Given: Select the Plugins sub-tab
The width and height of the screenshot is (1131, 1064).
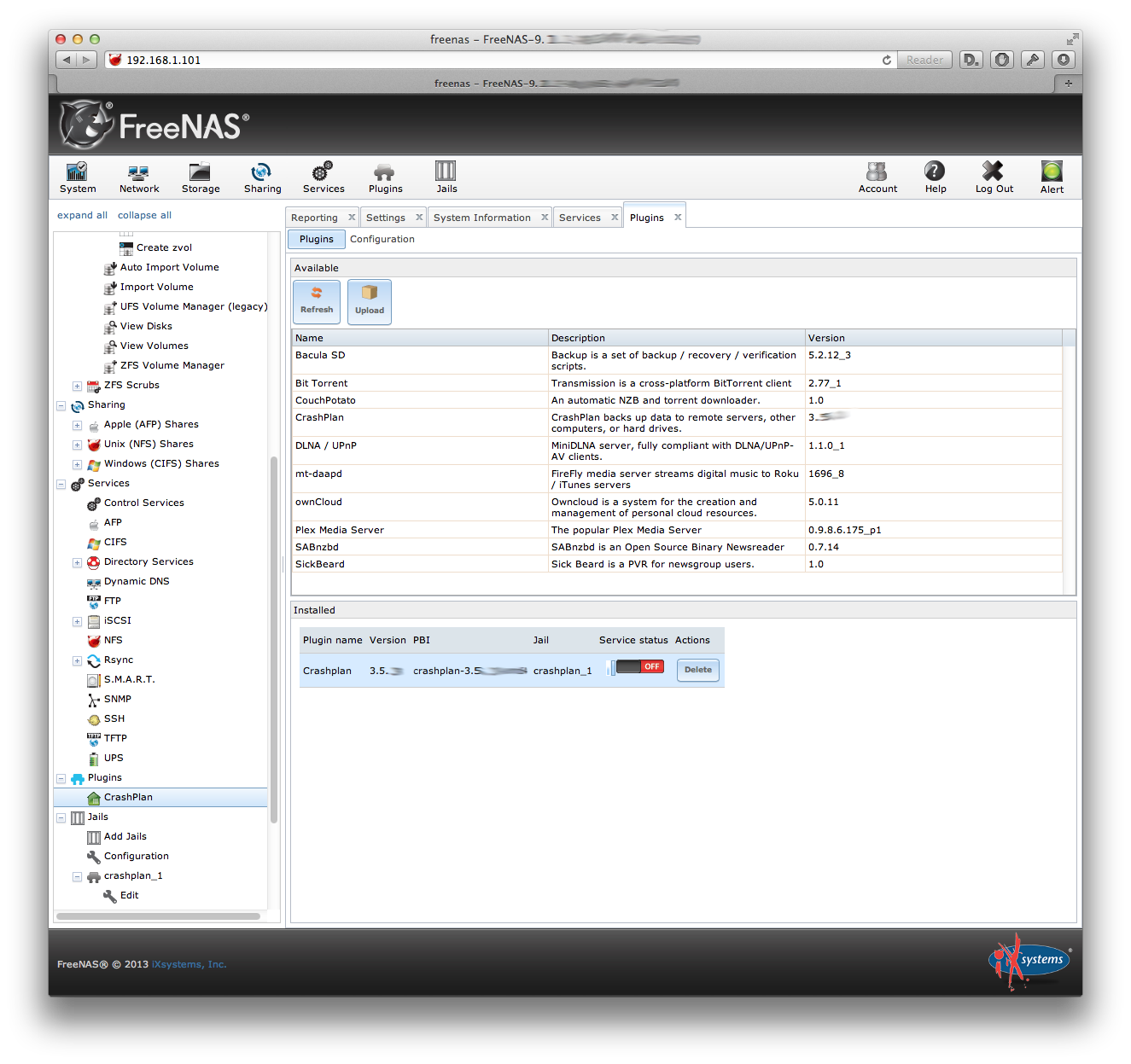Looking at the screenshot, I should point(317,239).
